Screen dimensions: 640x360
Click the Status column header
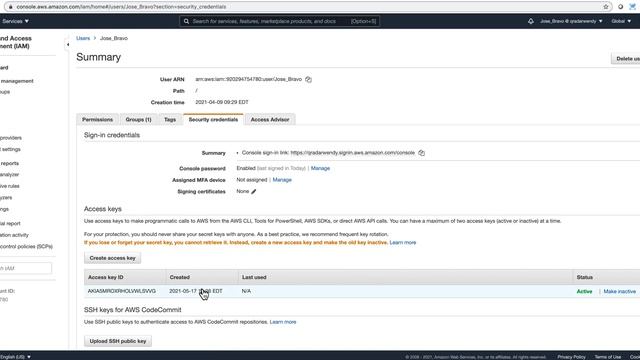584,277
